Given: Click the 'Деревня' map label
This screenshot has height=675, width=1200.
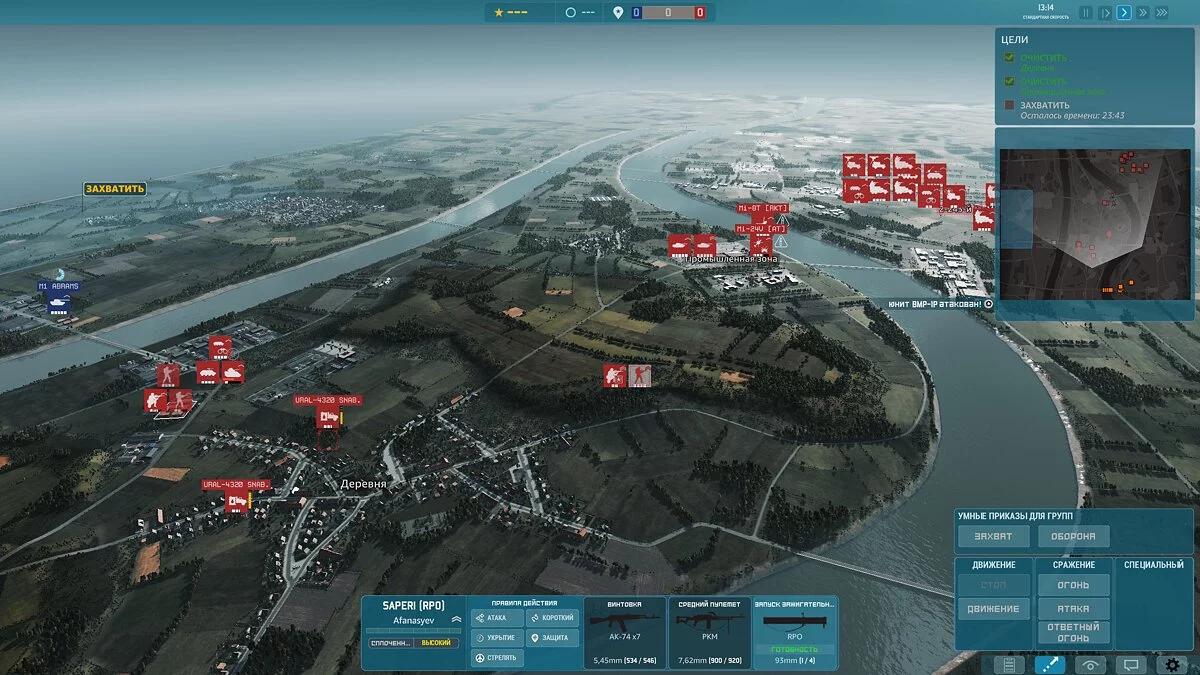Looking at the screenshot, I should point(363,483).
